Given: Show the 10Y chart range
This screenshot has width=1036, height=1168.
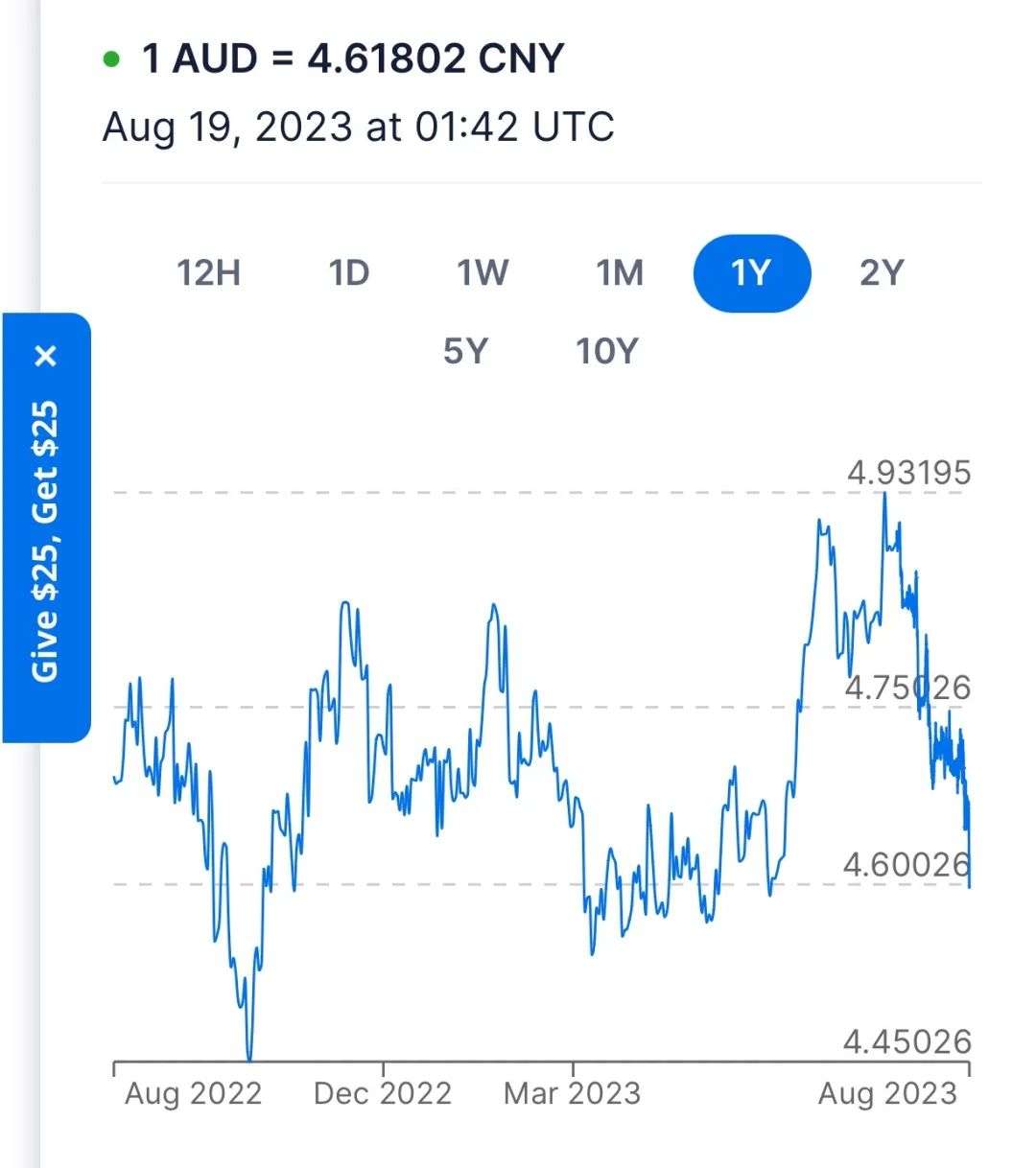Looking at the screenshot, I should coord(606,352).
